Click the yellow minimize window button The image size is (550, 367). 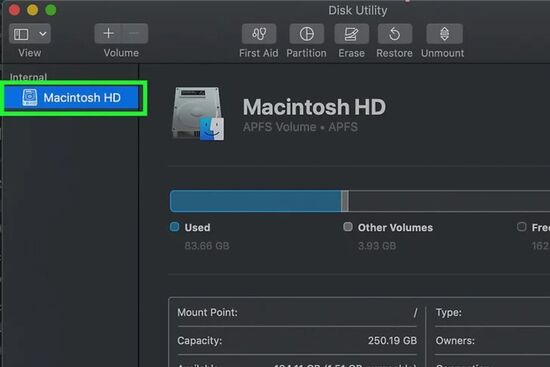pyautogui.click(x=33, y=10)
